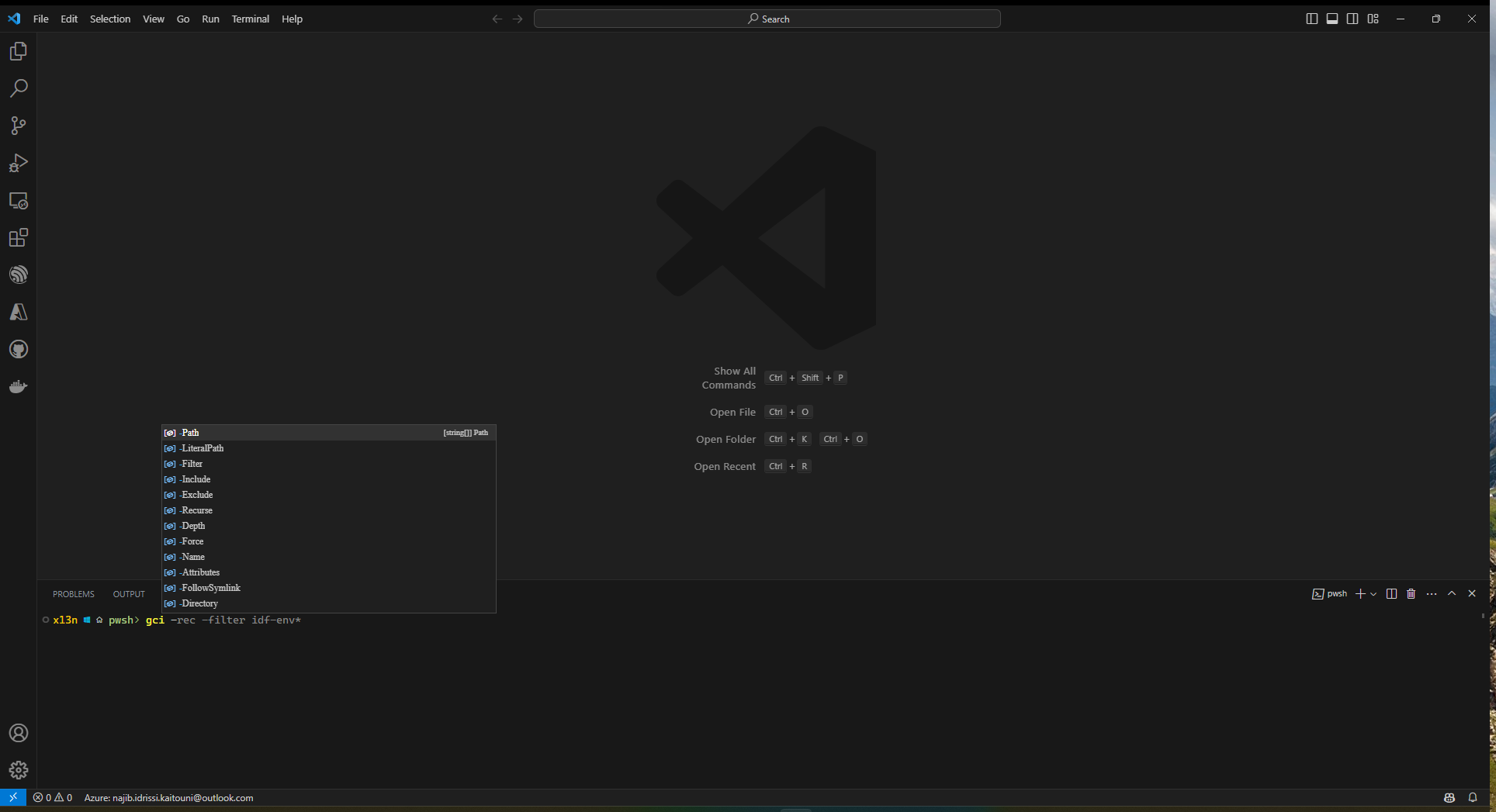Select the -Recurse suggestion

pyautogui.click(x=329, y=510)
